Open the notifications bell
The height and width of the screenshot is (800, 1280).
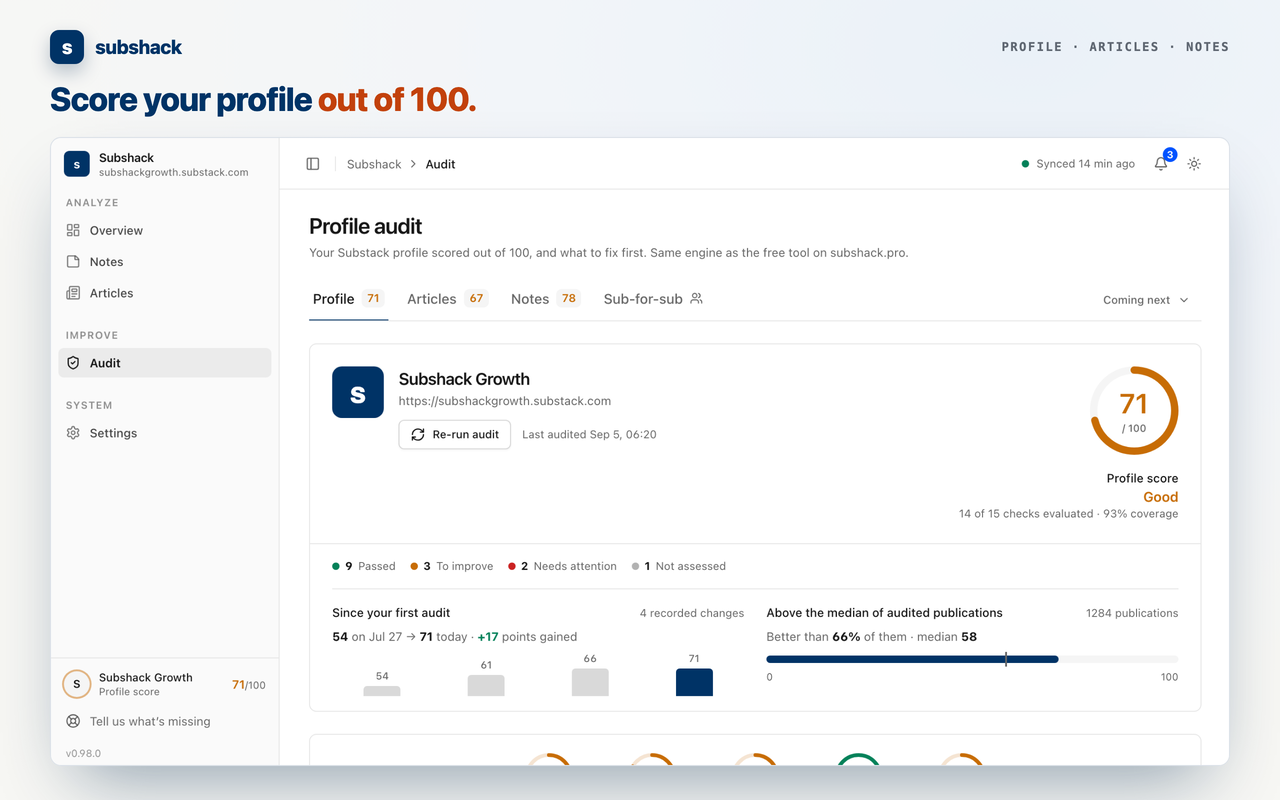coord(1161,164)
